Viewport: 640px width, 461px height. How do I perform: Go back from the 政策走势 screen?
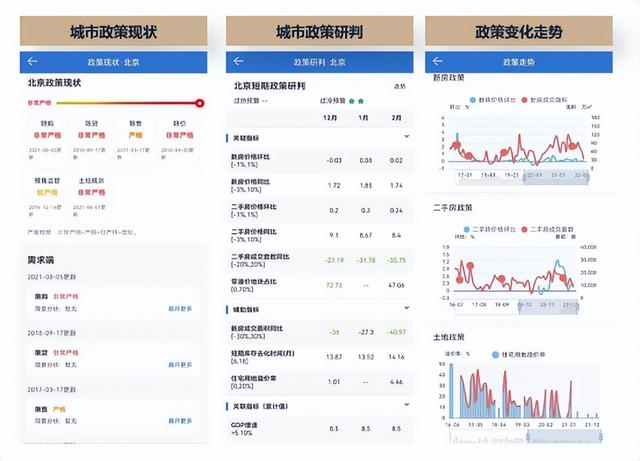[438, 61]
